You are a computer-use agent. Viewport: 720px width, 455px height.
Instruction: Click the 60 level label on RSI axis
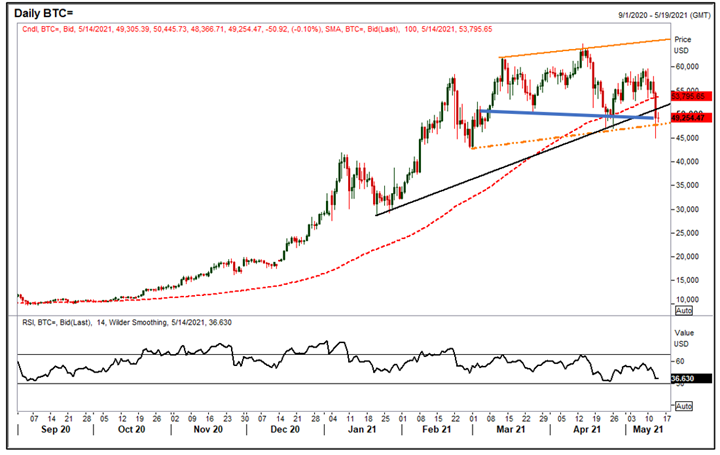(x=680, y=361)
